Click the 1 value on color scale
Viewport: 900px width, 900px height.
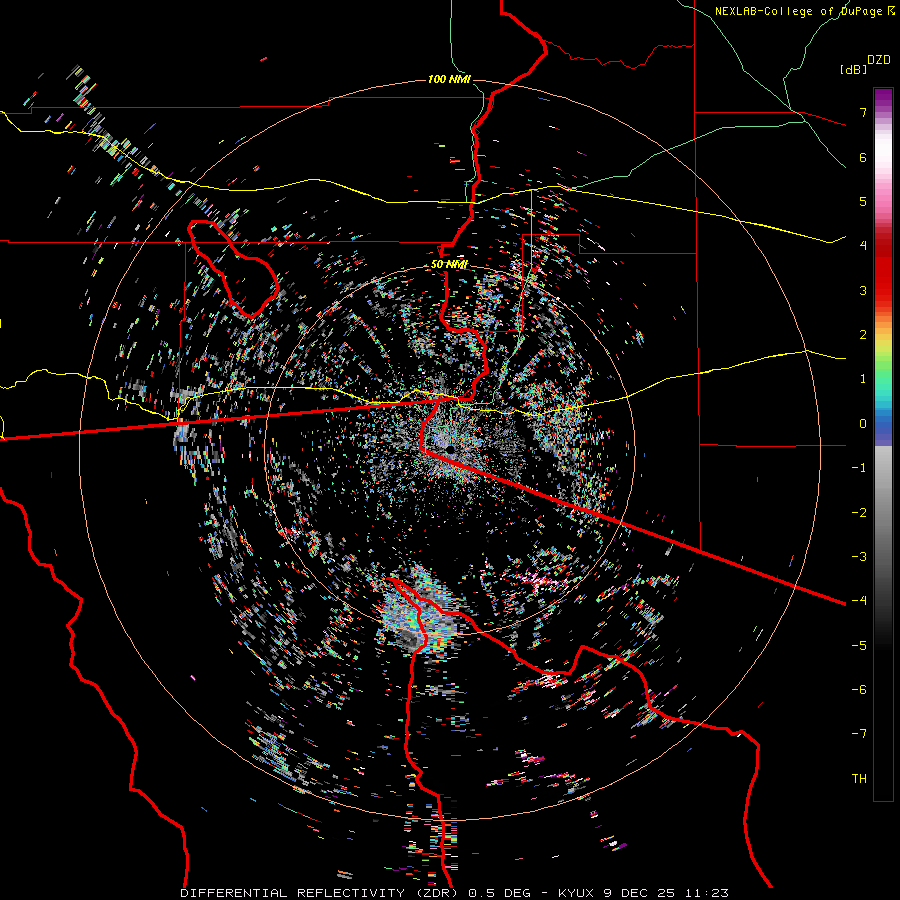(863, 379)
